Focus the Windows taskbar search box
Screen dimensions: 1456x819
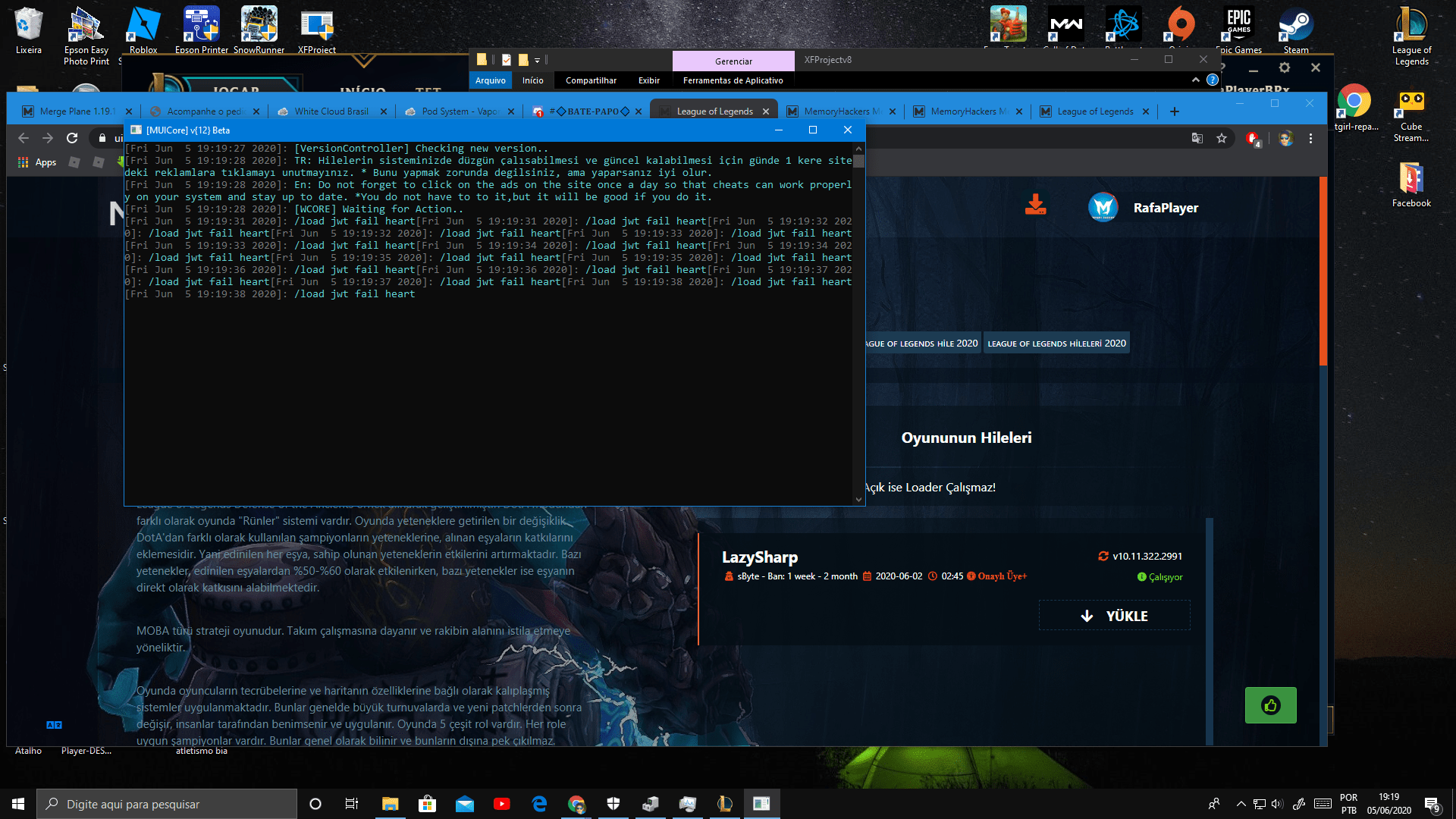click(167, 804)
